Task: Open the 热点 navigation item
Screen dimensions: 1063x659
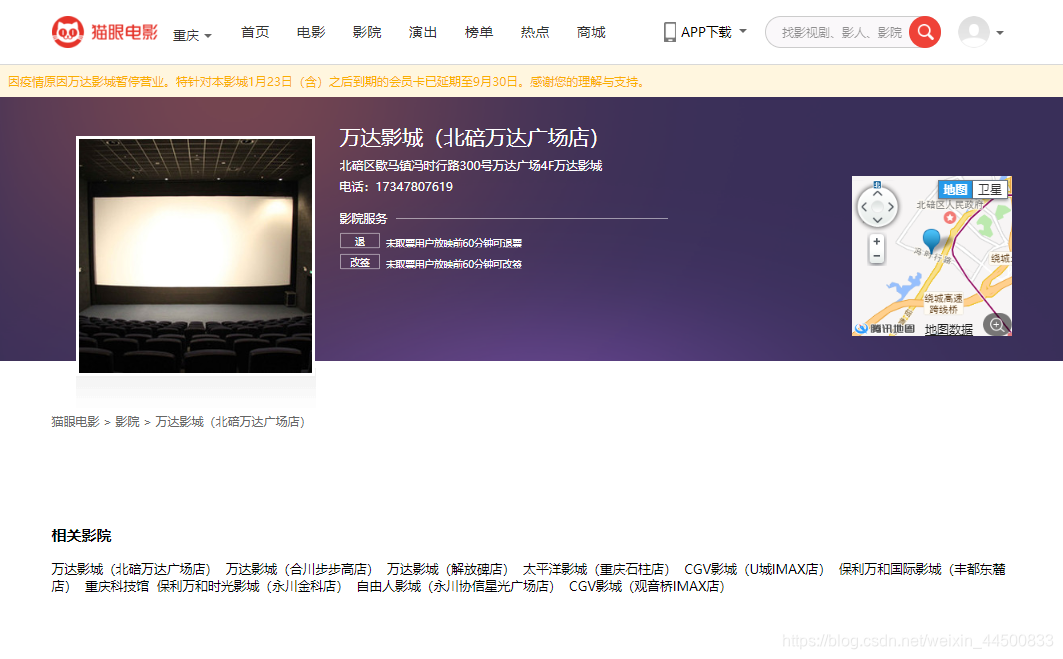Action: [x=535, y=32]
